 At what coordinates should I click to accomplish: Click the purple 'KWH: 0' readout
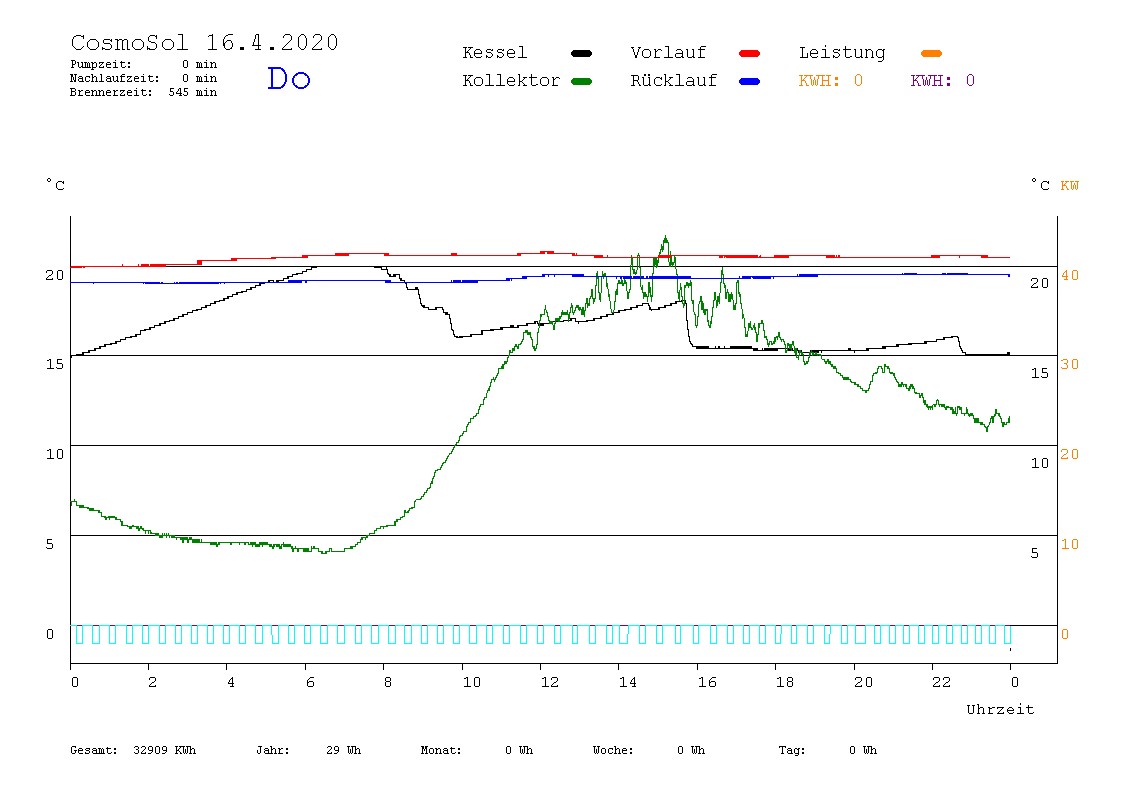click(942, 81)
